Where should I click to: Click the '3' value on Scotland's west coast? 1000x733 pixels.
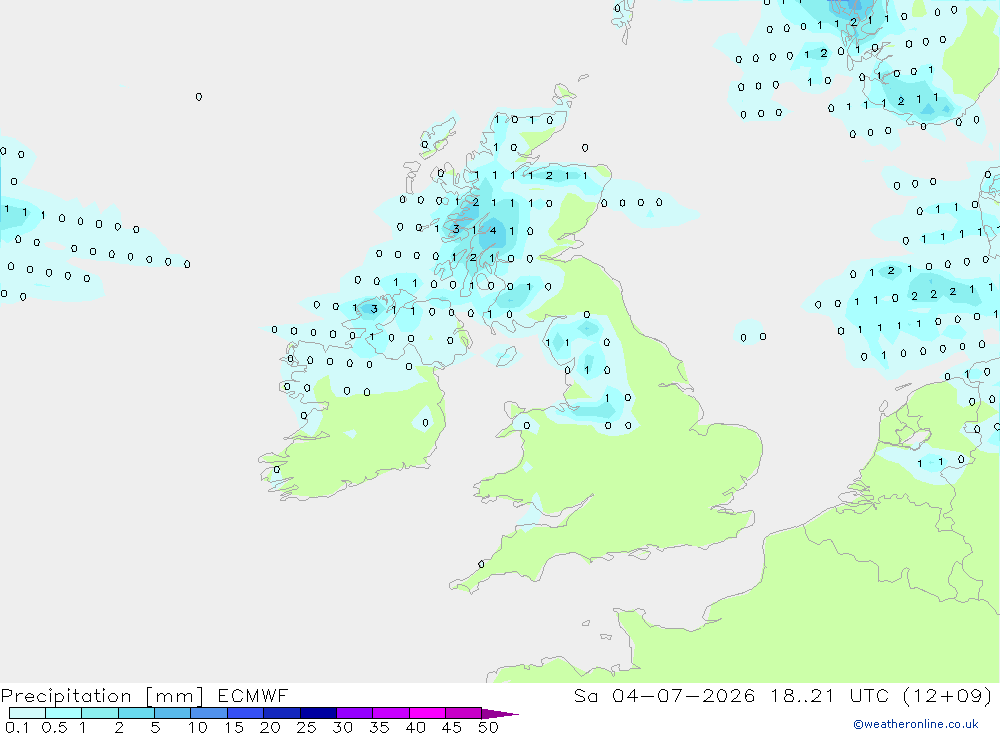point(455,228)
